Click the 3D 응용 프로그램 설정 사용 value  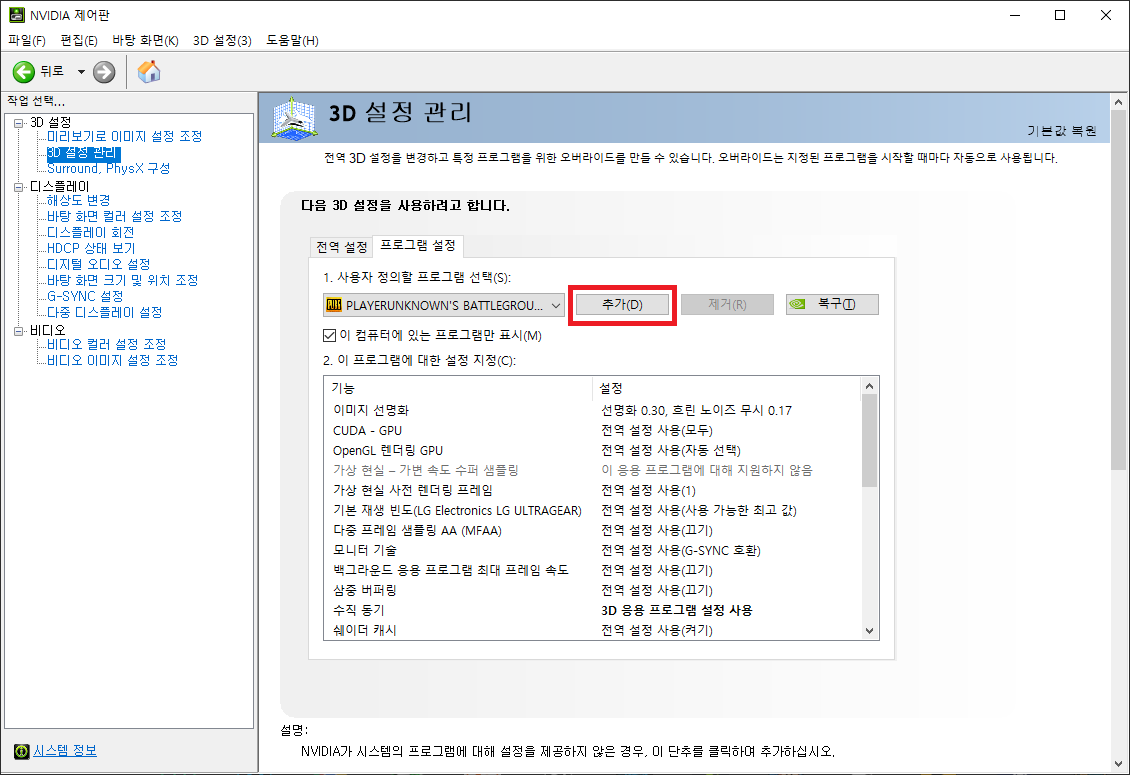[x=677, y=610]
